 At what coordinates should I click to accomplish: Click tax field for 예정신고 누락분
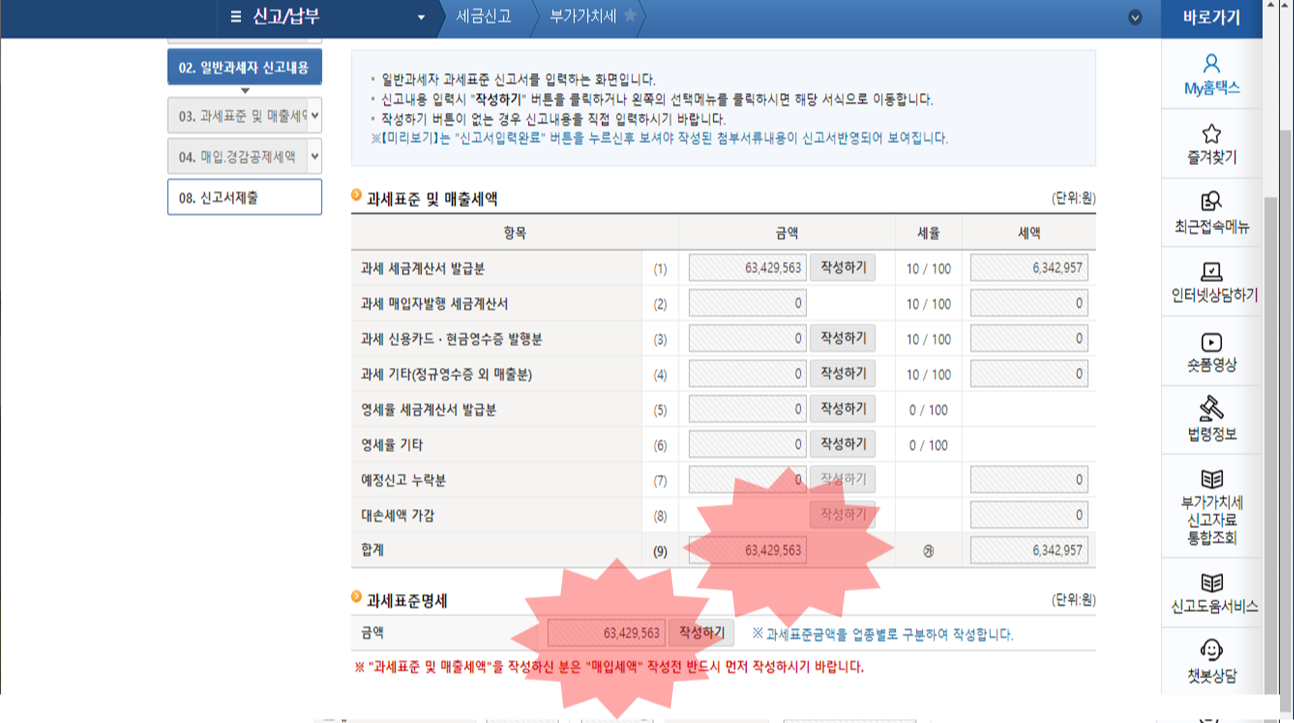click(1029, 480)
